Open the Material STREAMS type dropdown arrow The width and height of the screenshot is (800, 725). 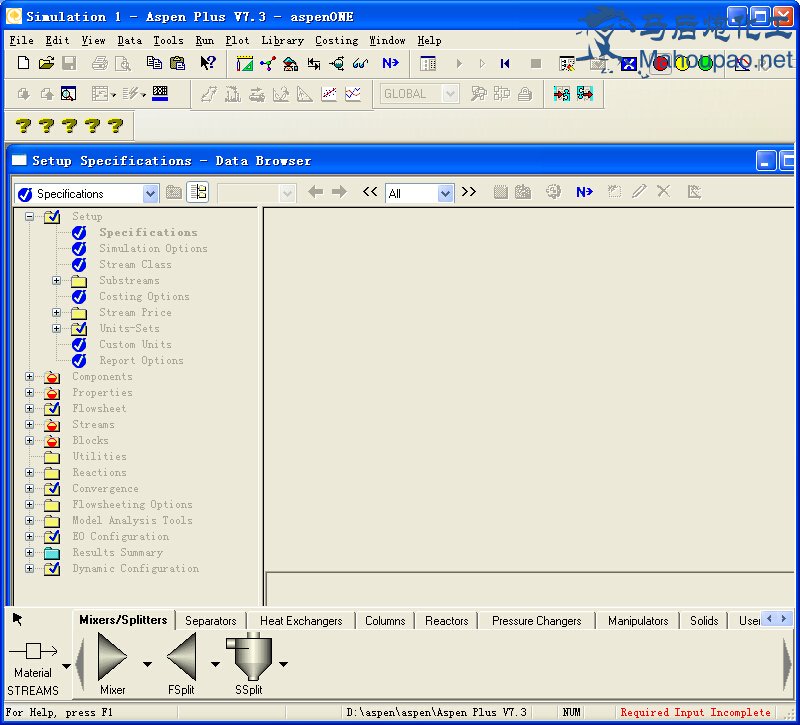tap(66, 666)
